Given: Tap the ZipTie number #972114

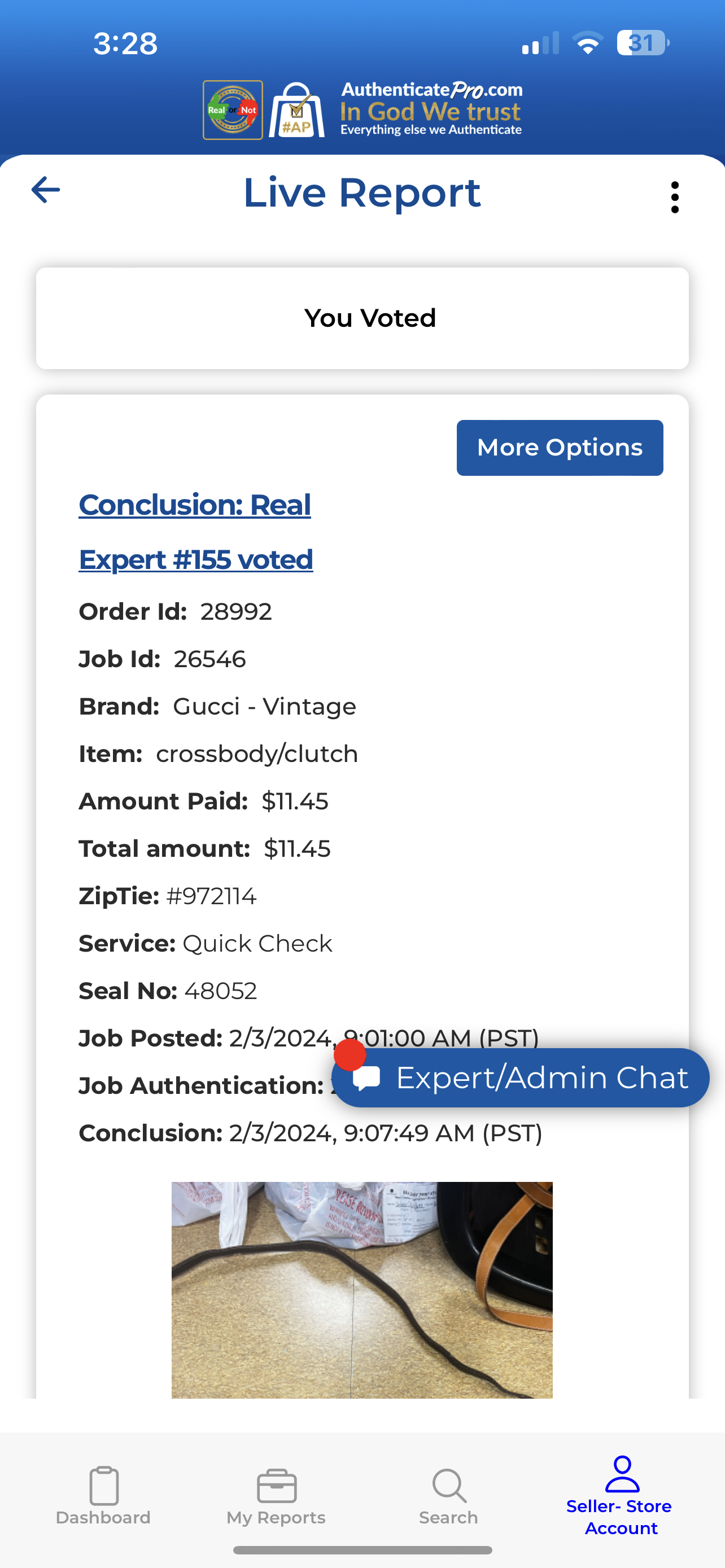Looking at the screenshot, I should tap(211, 897).
